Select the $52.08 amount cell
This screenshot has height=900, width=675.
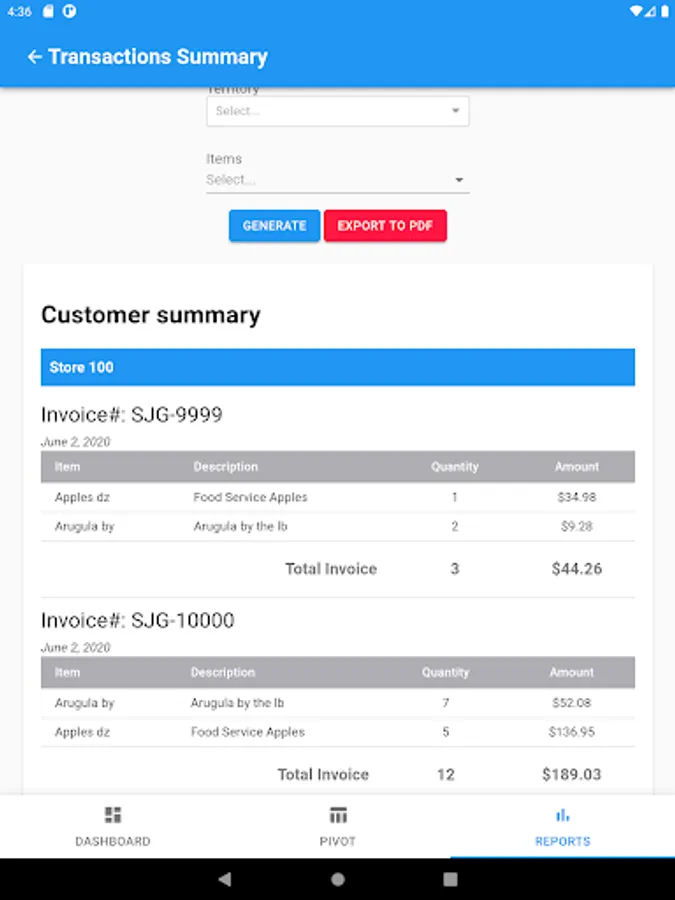pyautogui.click(x=571, y=703)
